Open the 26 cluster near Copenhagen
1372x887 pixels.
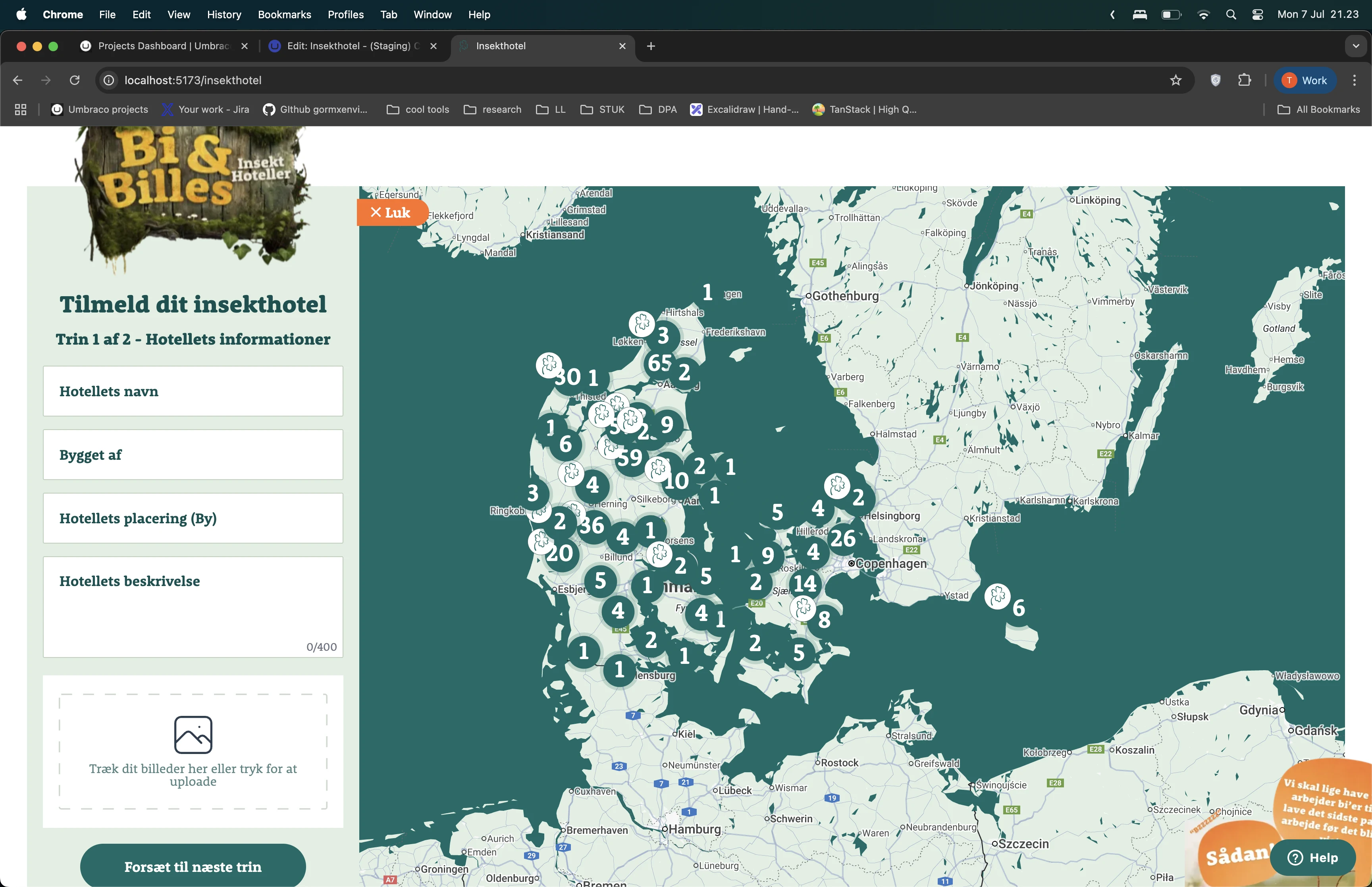843,538
